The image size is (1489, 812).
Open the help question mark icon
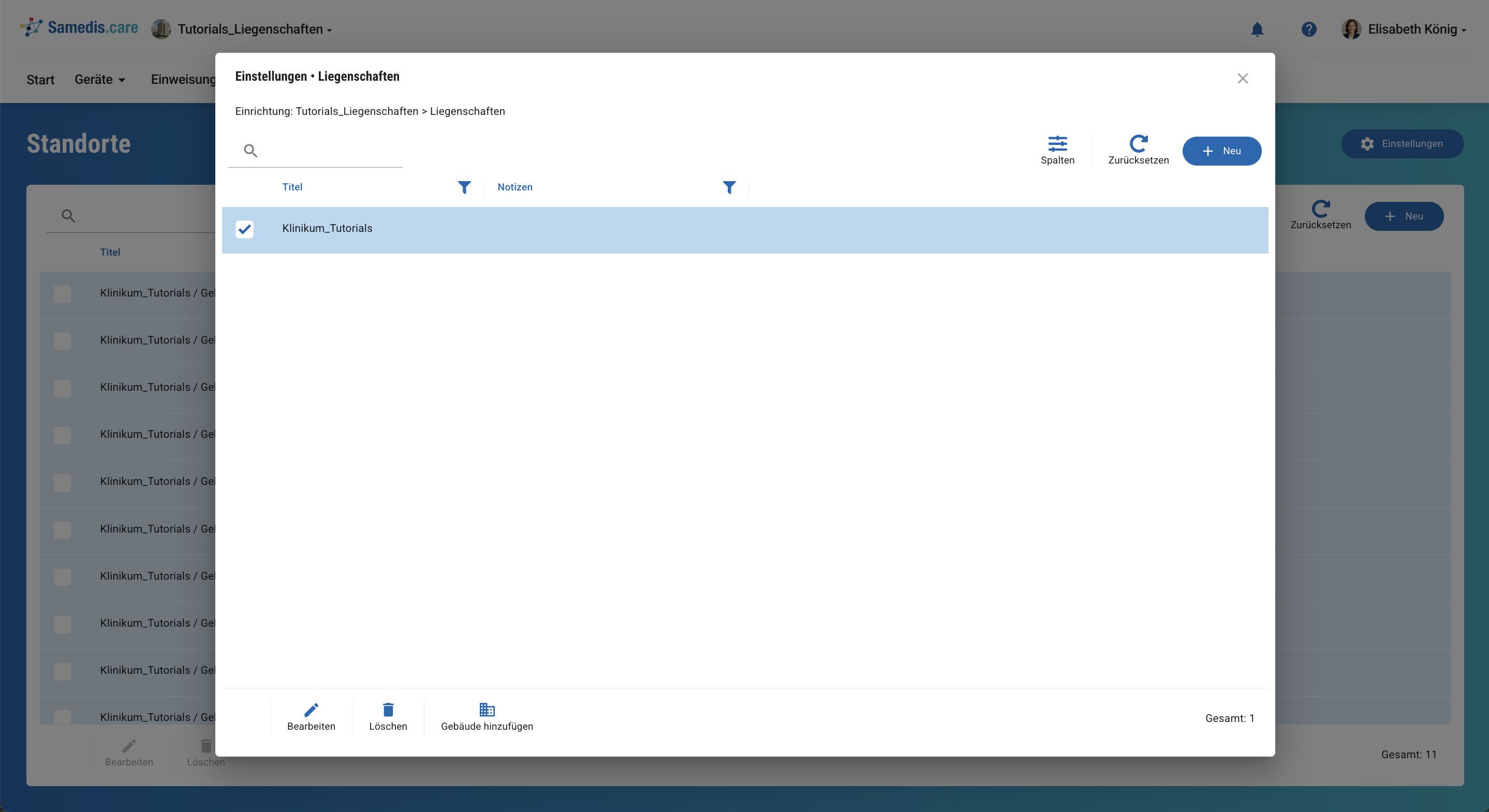click(1309, 29)
